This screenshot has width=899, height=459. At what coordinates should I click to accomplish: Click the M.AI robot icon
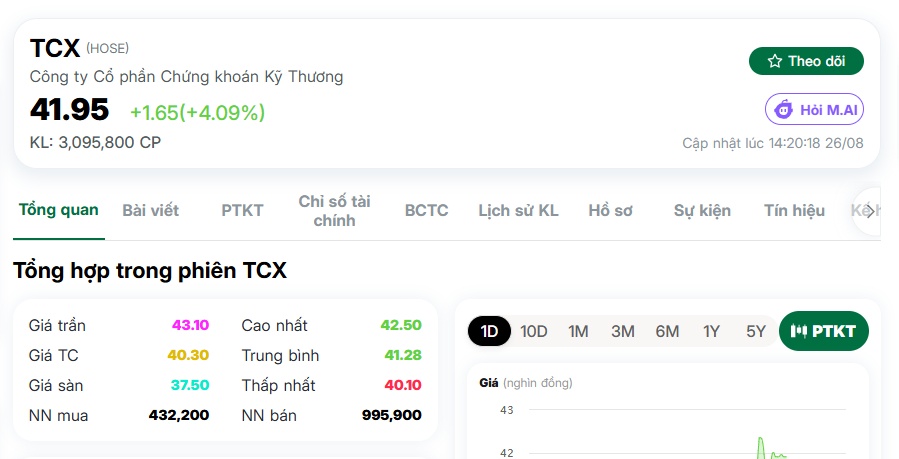pos(783,109)
